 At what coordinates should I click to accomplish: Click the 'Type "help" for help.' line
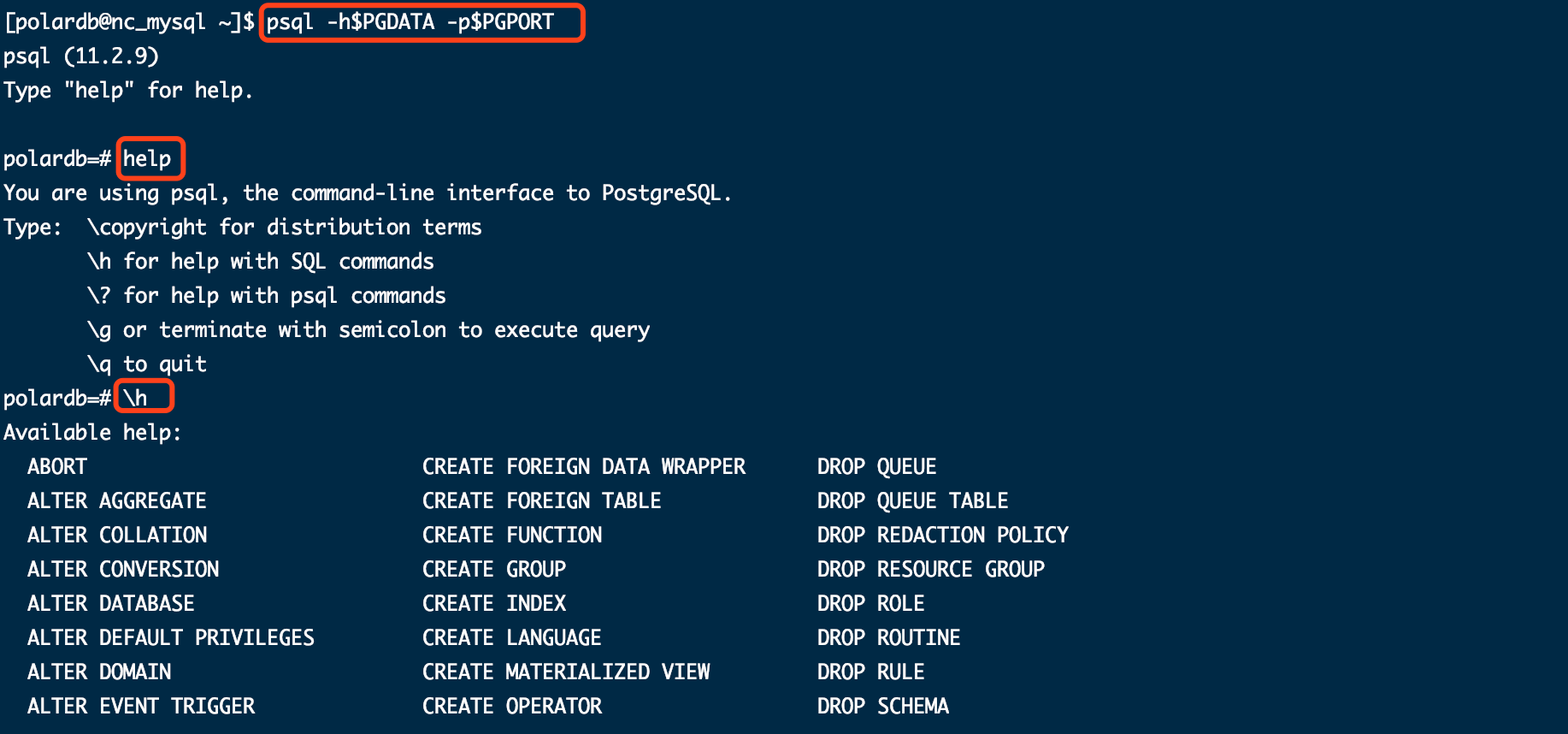pyautogui.click(x=128, y=91)
